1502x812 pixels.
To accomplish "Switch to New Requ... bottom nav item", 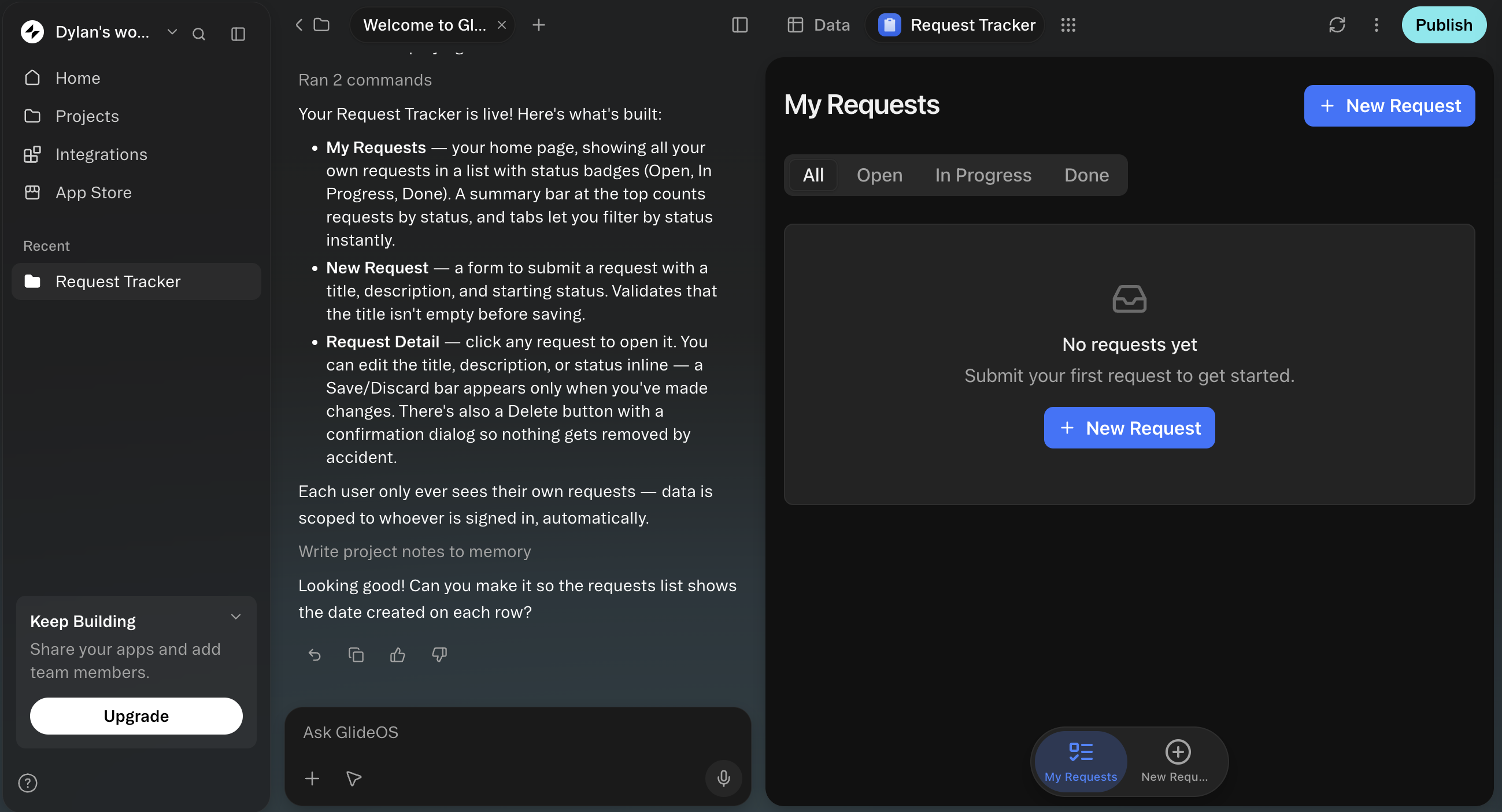I will pyautogui.click(x=1177, y=761).
